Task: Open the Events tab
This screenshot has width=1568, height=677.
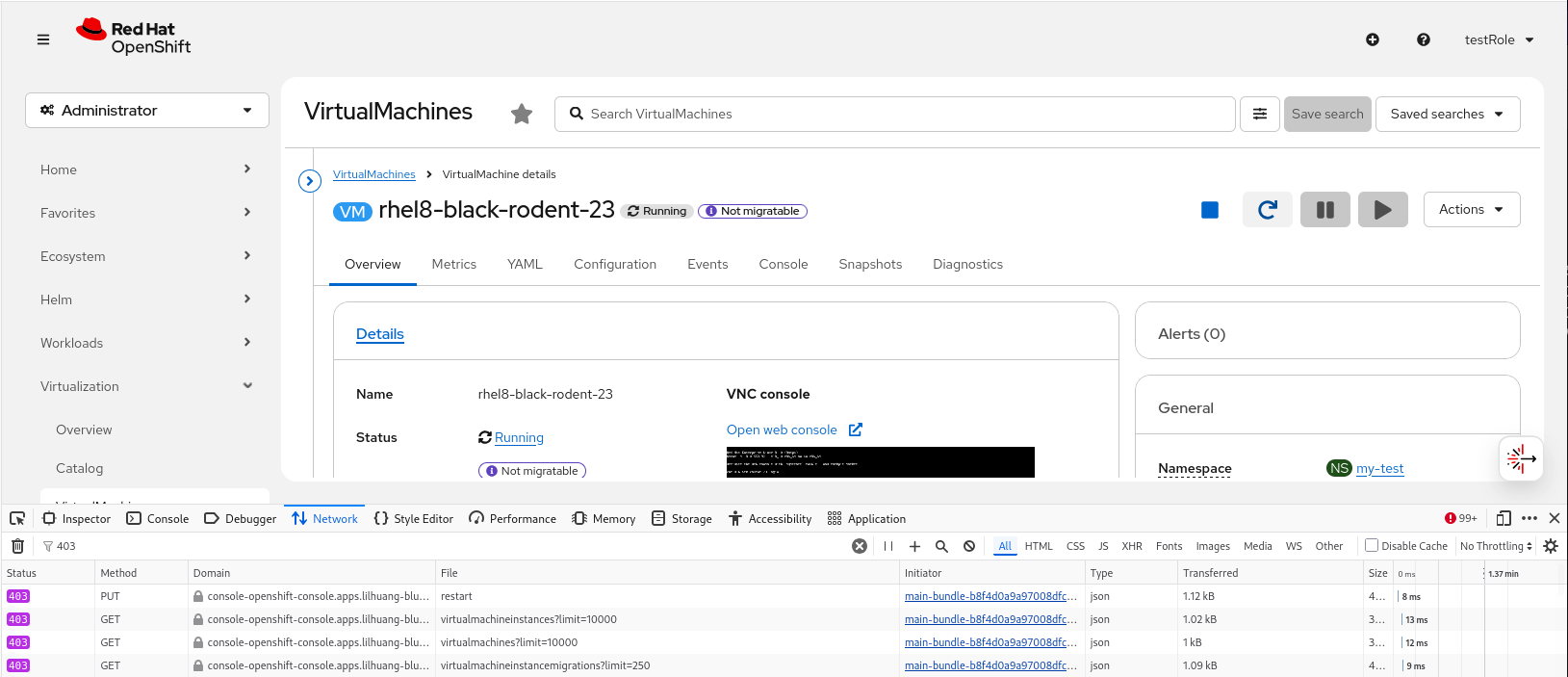Action: pyautogui.click(x=707, y=264)
